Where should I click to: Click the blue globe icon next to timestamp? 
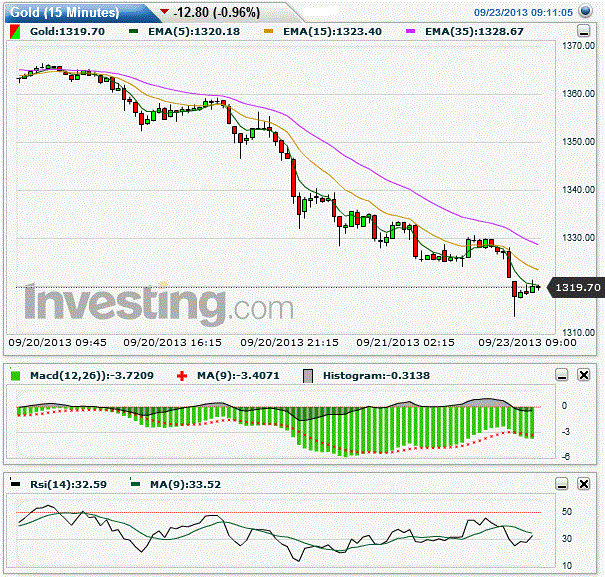pyautogui.click(x=585, y=11)
